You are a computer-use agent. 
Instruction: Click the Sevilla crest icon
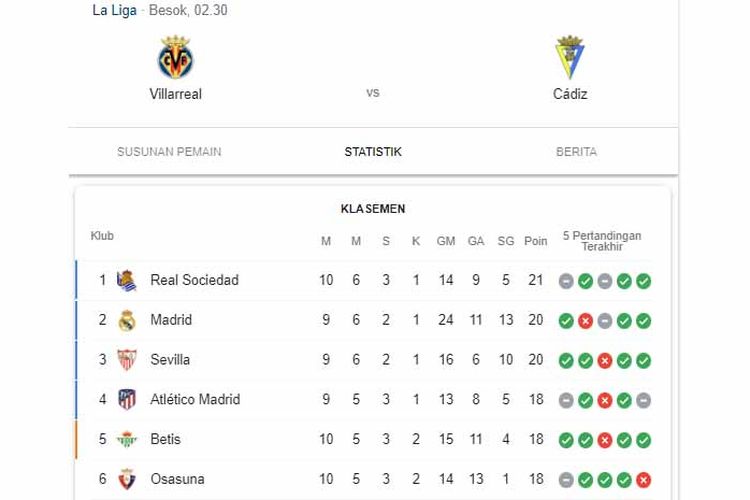(127, 360)
